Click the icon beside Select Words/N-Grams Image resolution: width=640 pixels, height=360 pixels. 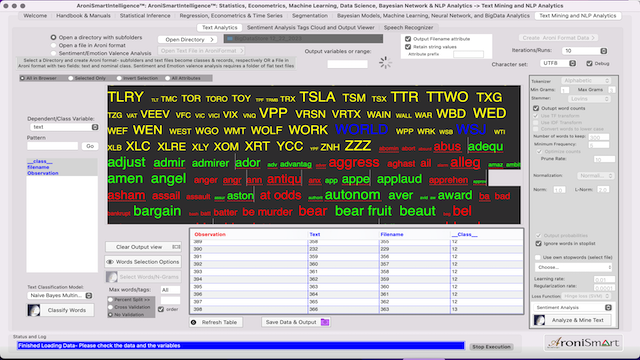coord(111,277)
